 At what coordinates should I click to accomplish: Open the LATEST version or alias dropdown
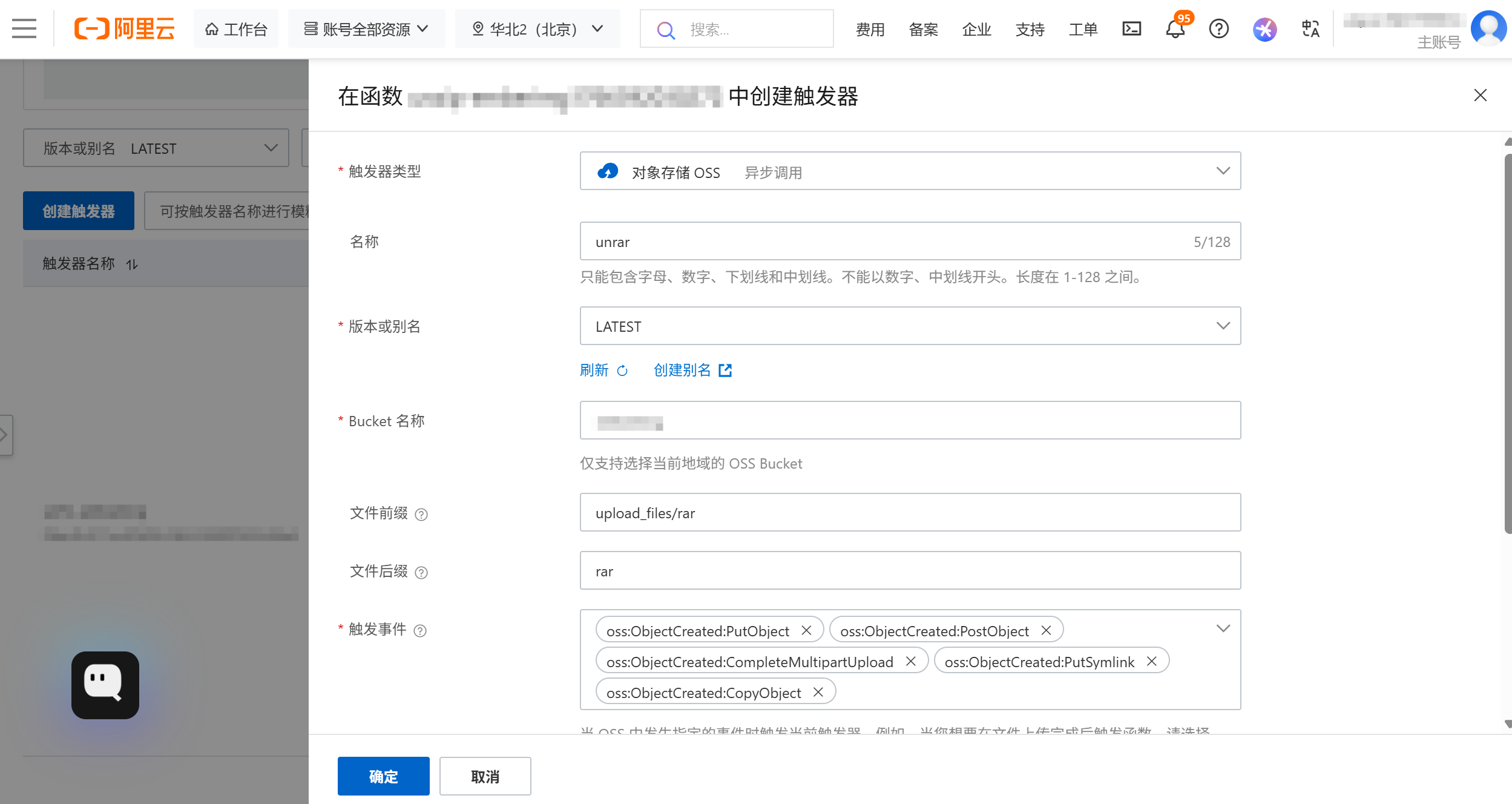[910, 326]
